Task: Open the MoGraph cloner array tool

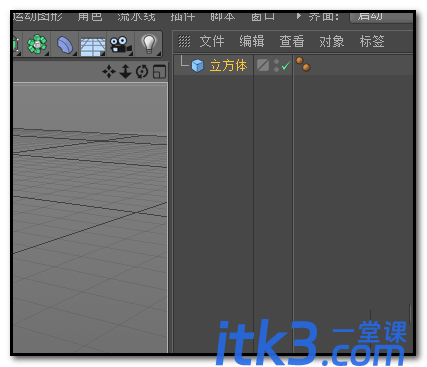Action: tap(37, 44)
